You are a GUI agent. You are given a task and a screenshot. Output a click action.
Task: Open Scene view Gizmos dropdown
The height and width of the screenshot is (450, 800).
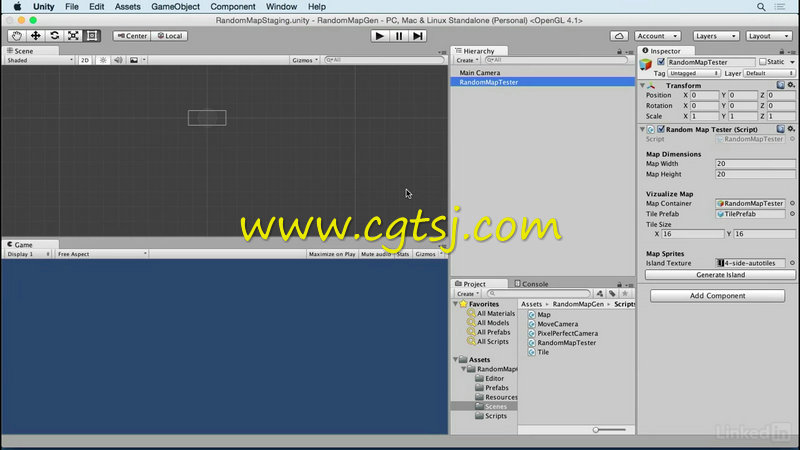click(x=305, y=60)
